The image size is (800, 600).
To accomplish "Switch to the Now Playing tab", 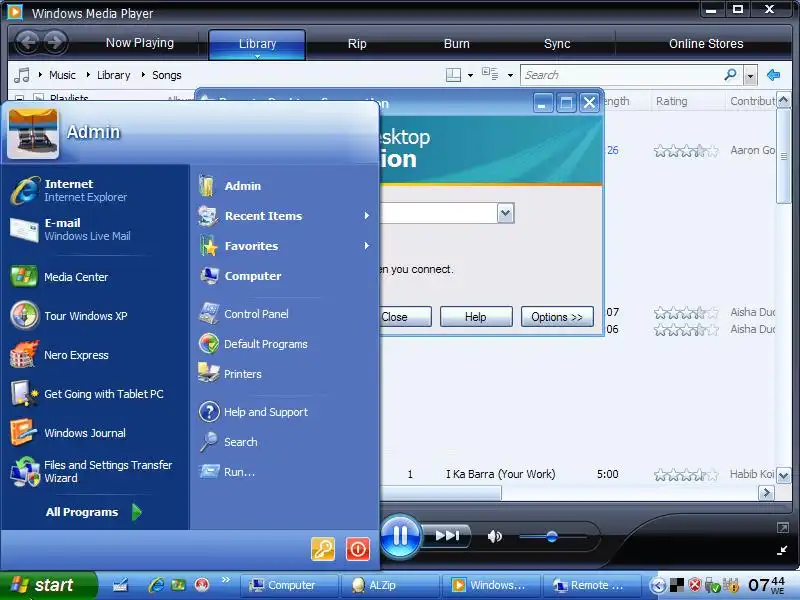I will 140,43.
